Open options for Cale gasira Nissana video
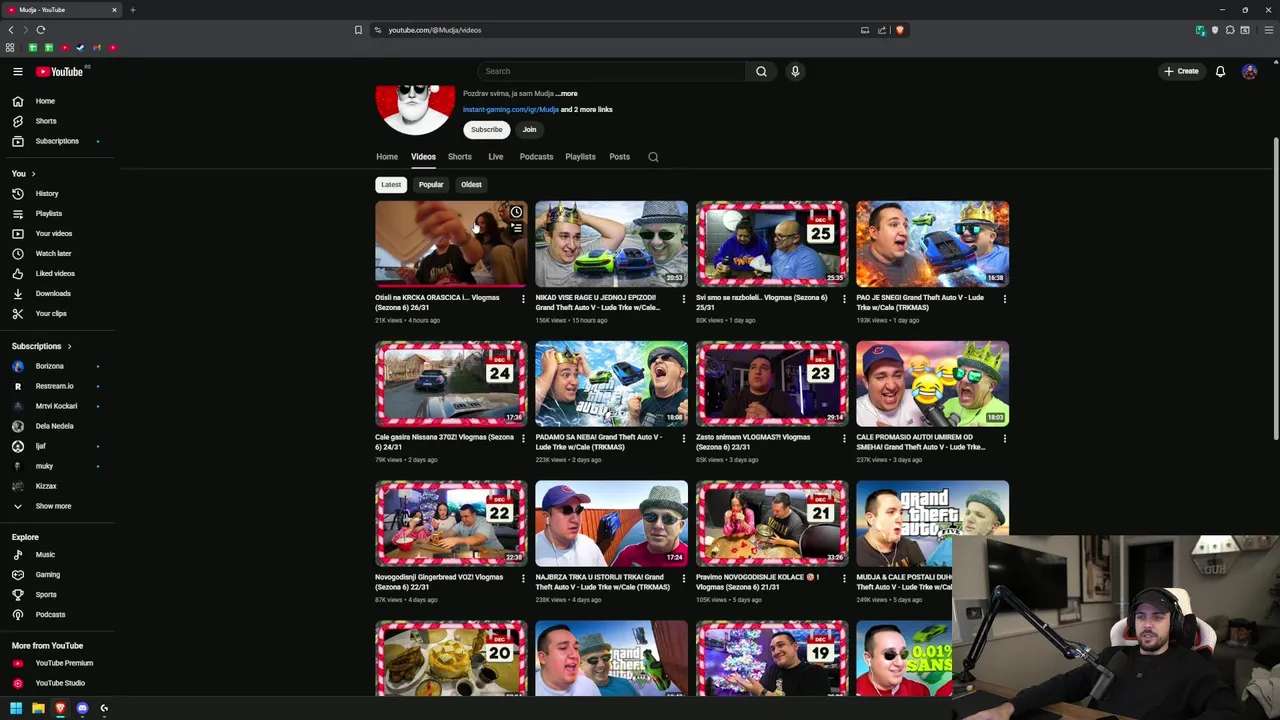The width and height of the screenshot is (1280, 720). (x=522, y=438)
